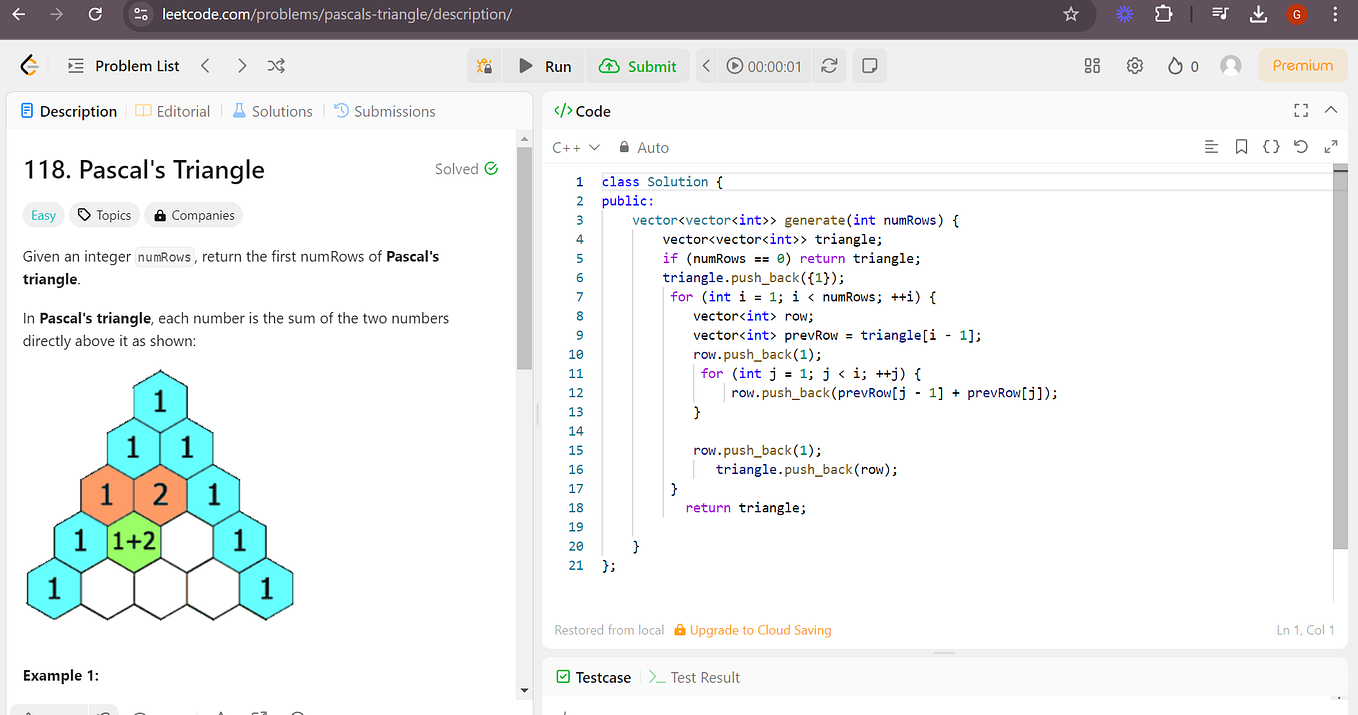Open the Problem List panel
The image size is (1358, 715).
[x=124, y=66]
